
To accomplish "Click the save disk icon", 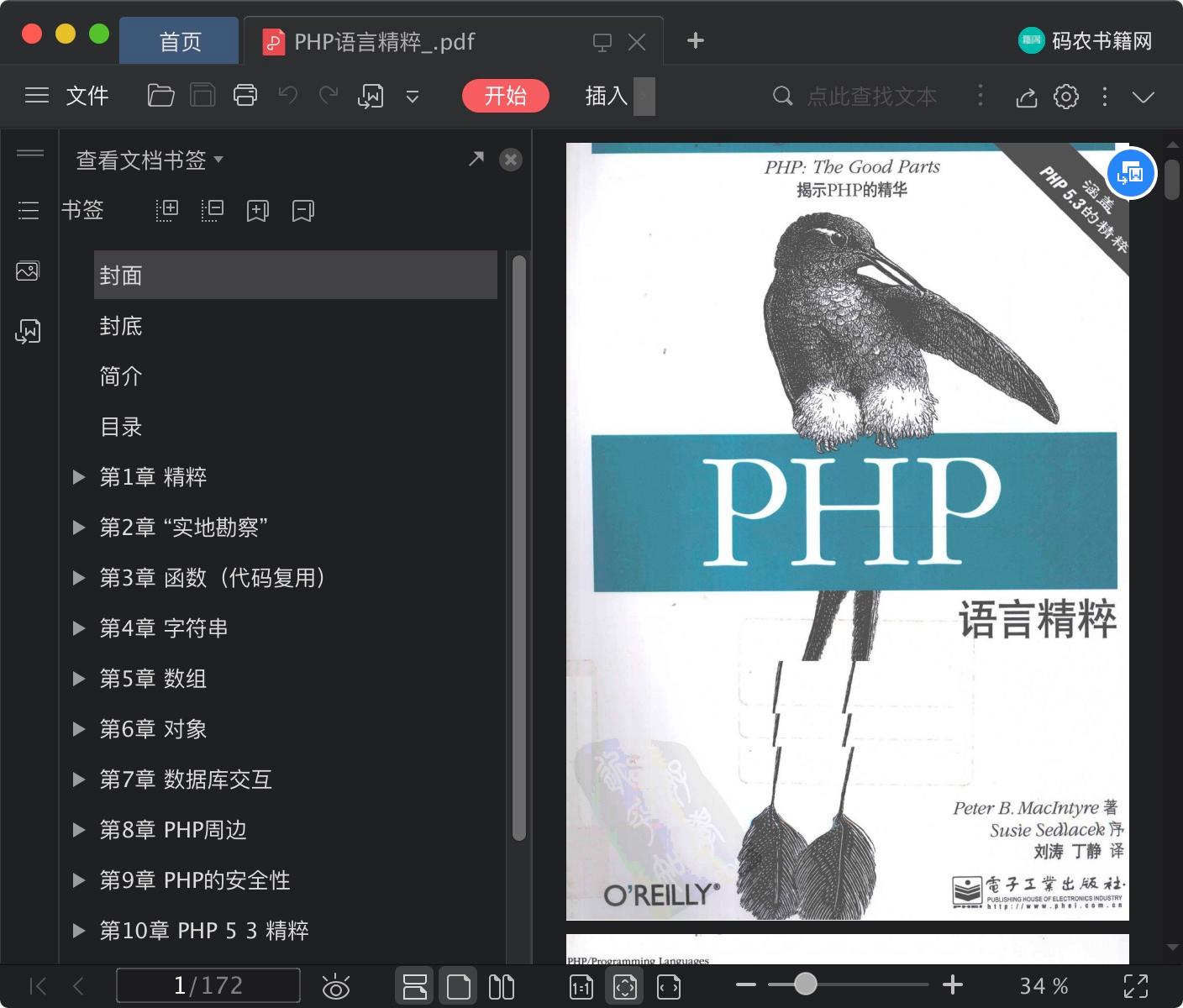I will 202,96.
